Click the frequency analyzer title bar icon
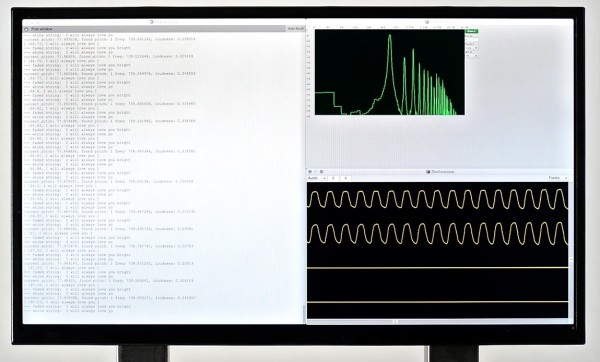Viewport: 600px width, 362px height. click(427, 22)
